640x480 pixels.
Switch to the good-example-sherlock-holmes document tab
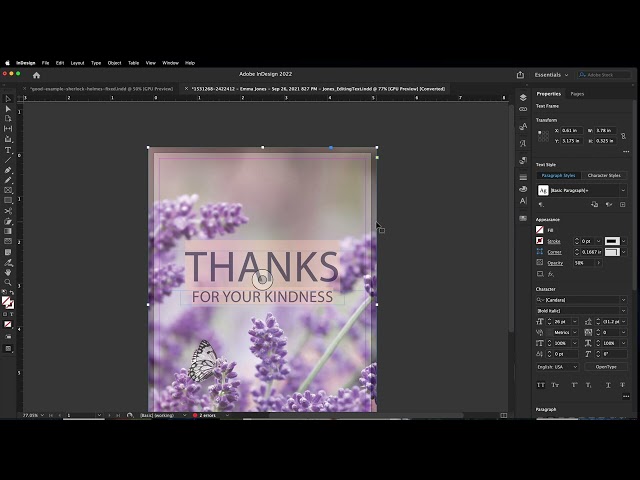[101, 89]
